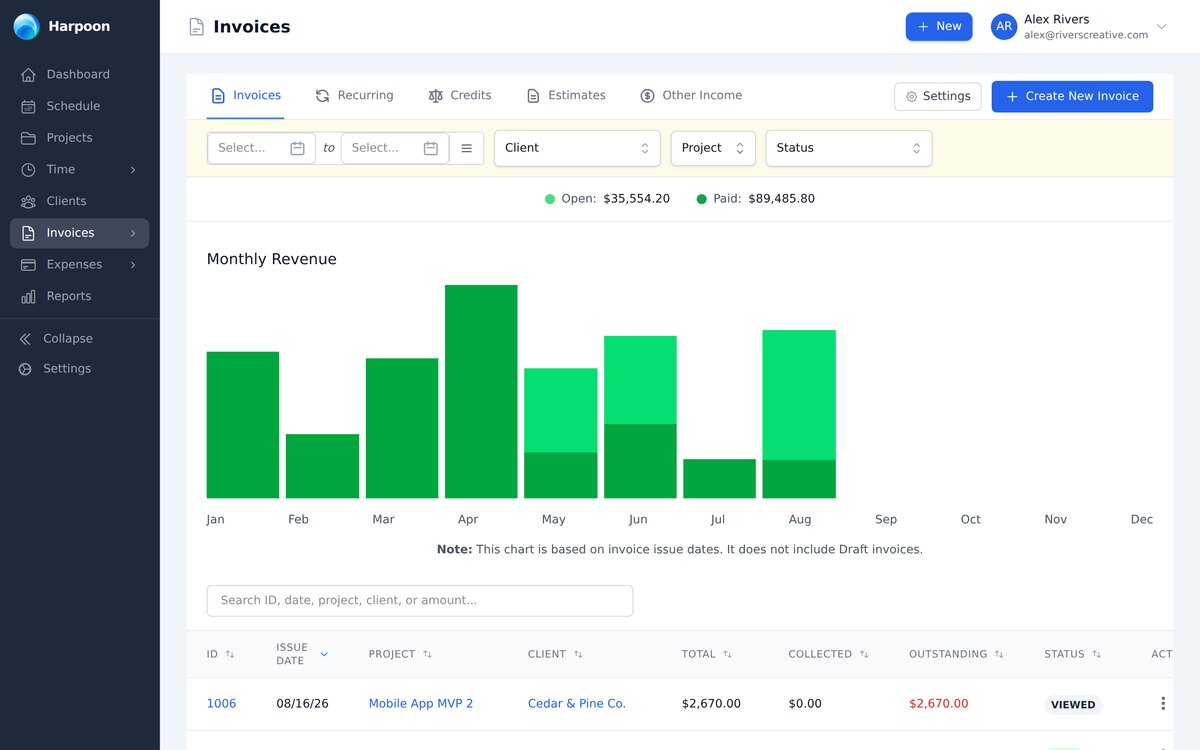This screenshot has height=750, width=1200.
Task: Click the Invoices page title icon
Action: click(197, 27)
